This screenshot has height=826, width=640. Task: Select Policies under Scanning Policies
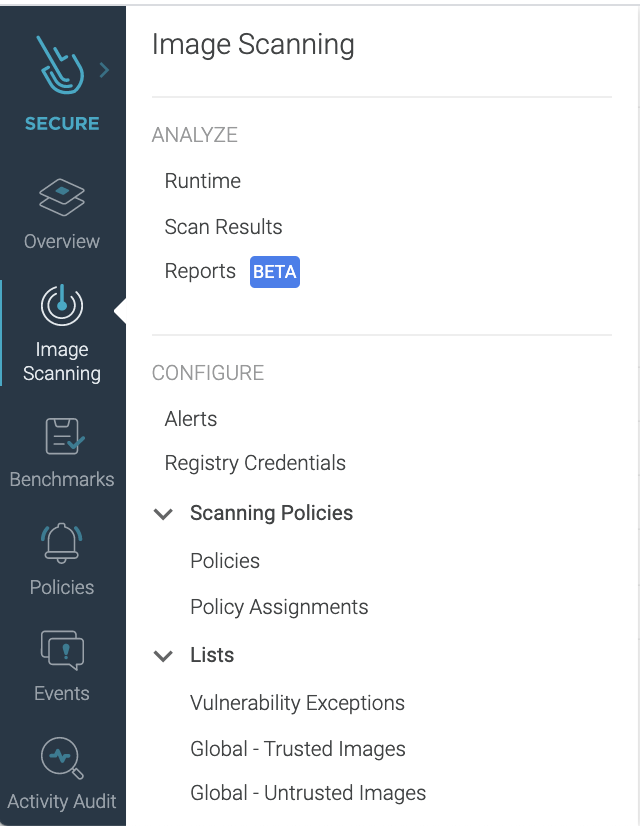point(225,561)
